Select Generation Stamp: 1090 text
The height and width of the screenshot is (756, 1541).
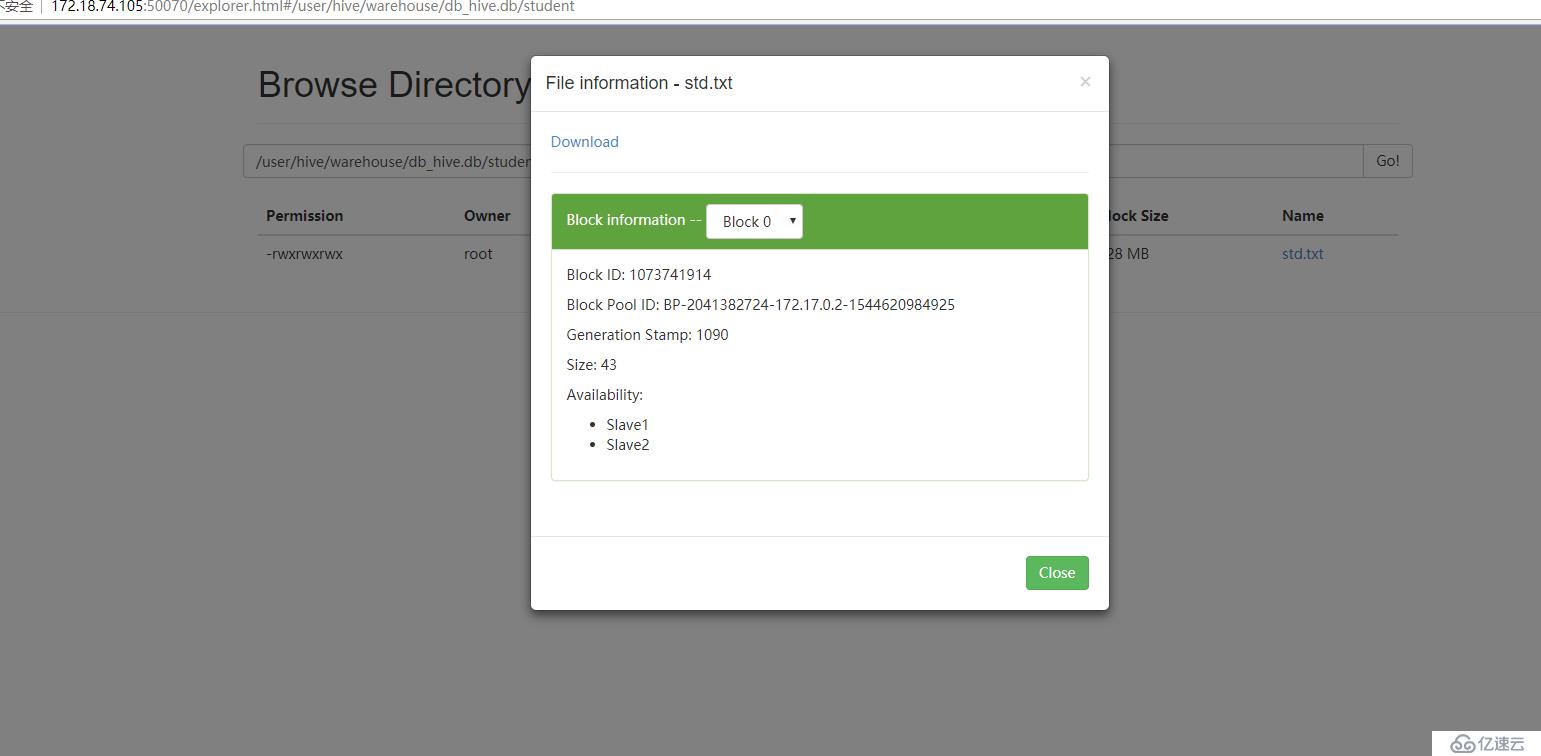647,335
